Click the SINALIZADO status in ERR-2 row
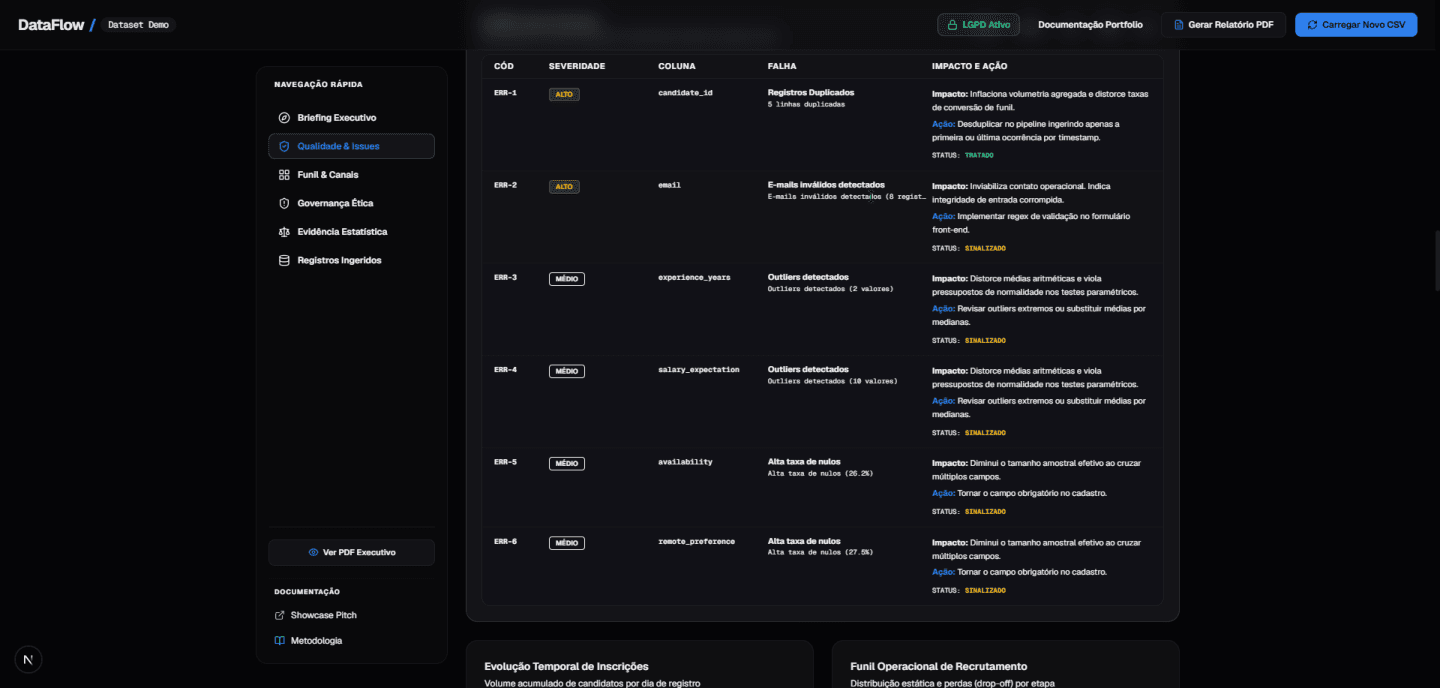1440x688 pixels. click(x=985, y=248)
